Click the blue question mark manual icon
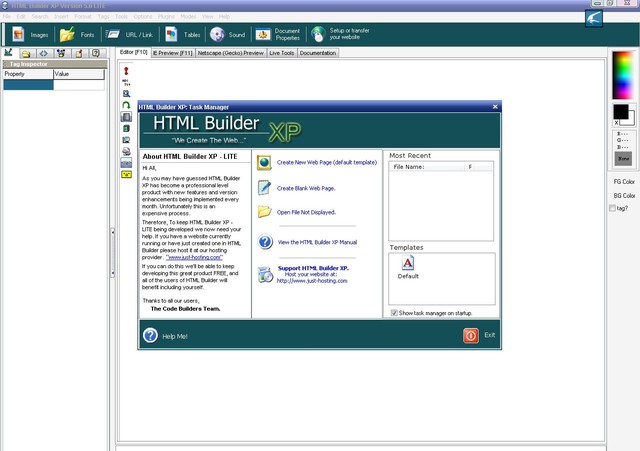Image resolution: width=640 pixels, height=451 pixels. pyautogui.click(x=265, y=242)
